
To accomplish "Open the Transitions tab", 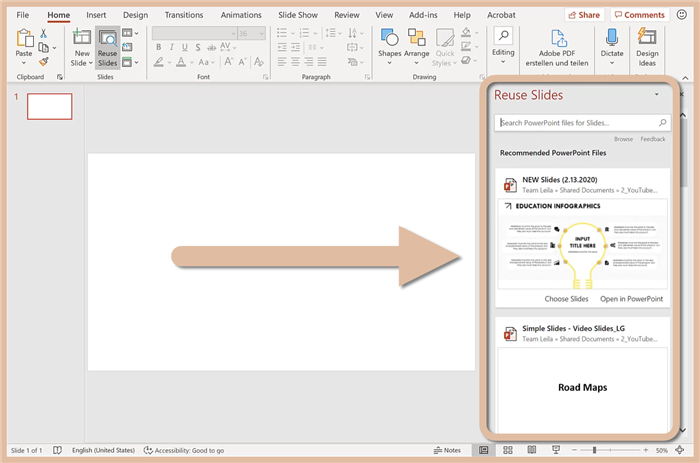I will coord(183,15).
